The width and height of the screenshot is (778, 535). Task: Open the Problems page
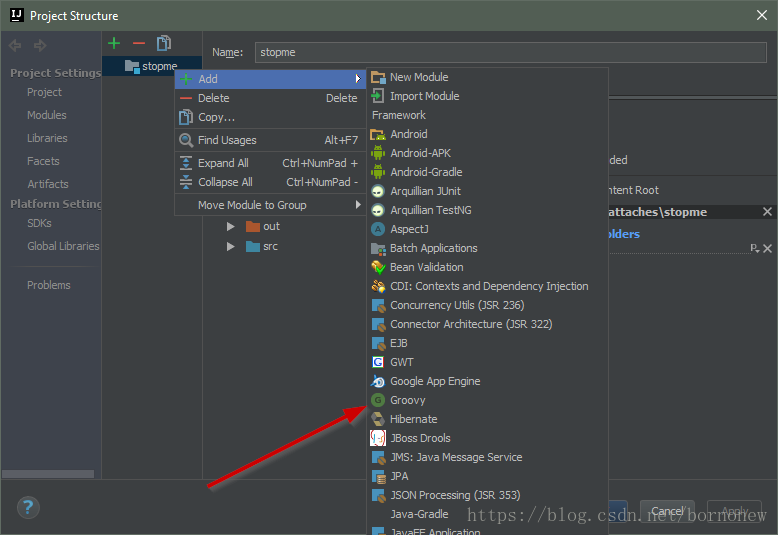coord(49,285)
